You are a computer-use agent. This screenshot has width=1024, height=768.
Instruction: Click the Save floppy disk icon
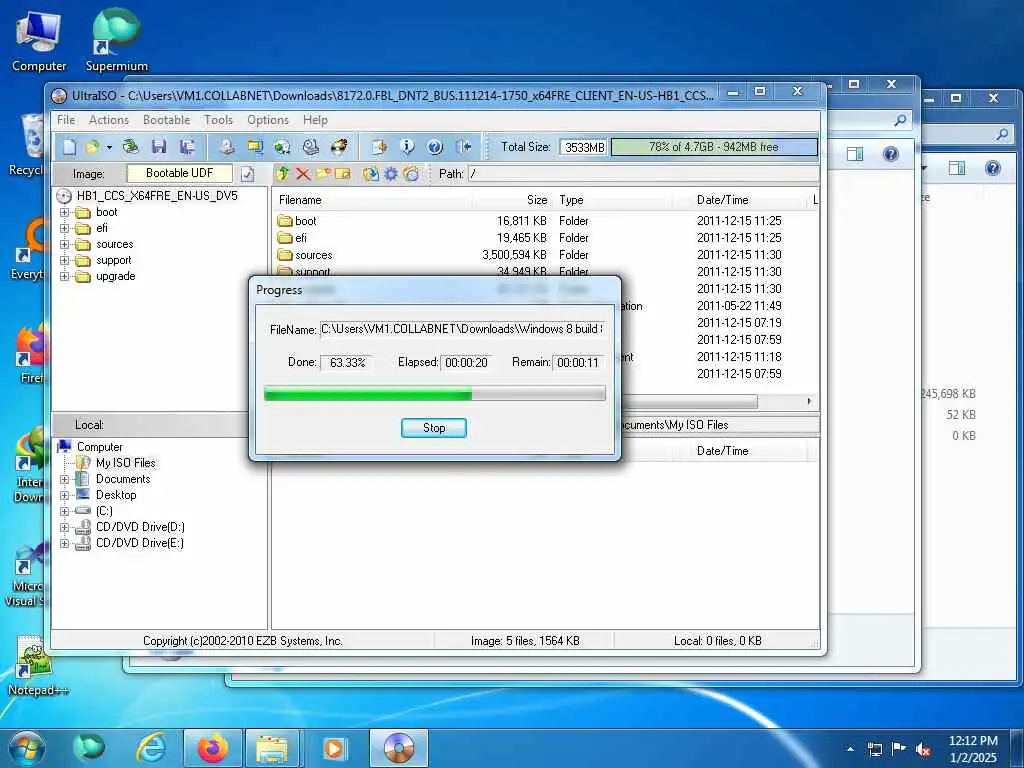(x=159, y=147)
